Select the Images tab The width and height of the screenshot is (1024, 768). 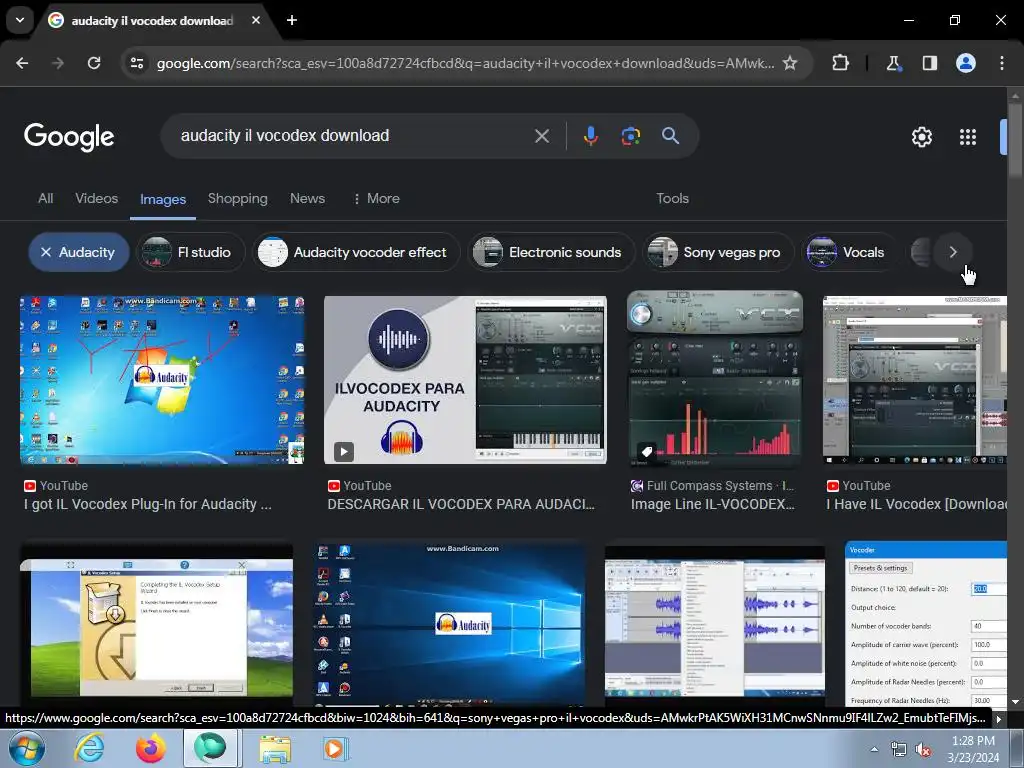point(163,199)
